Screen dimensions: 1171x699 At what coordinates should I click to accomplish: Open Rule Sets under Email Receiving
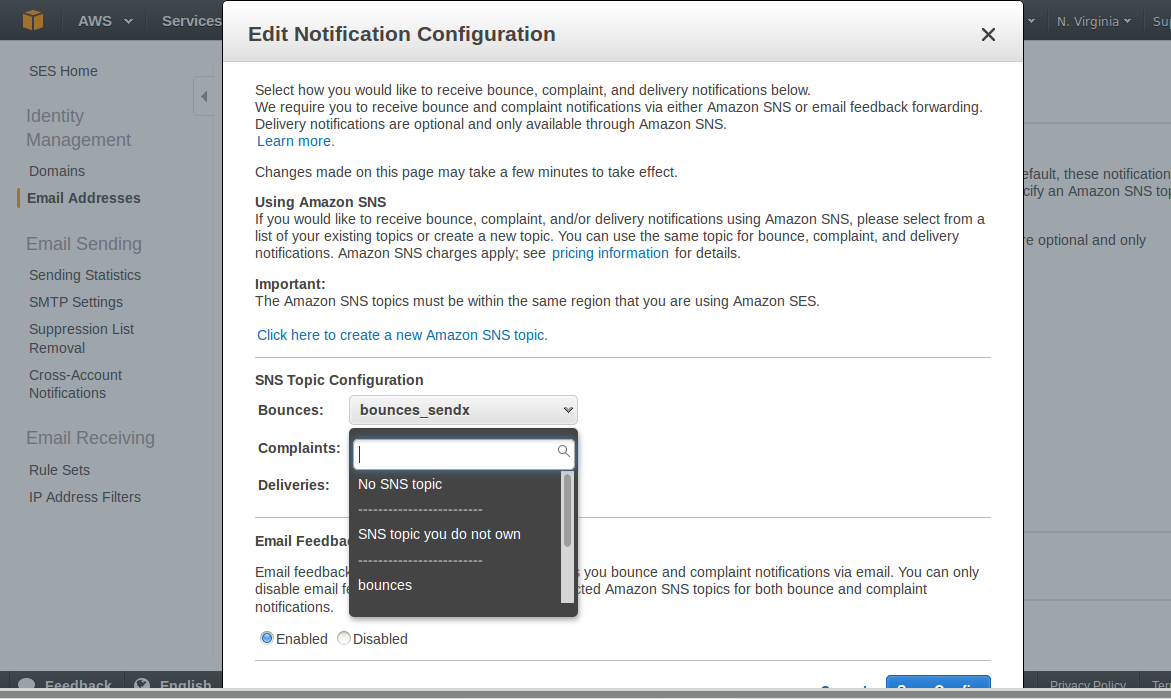(60, 470)
